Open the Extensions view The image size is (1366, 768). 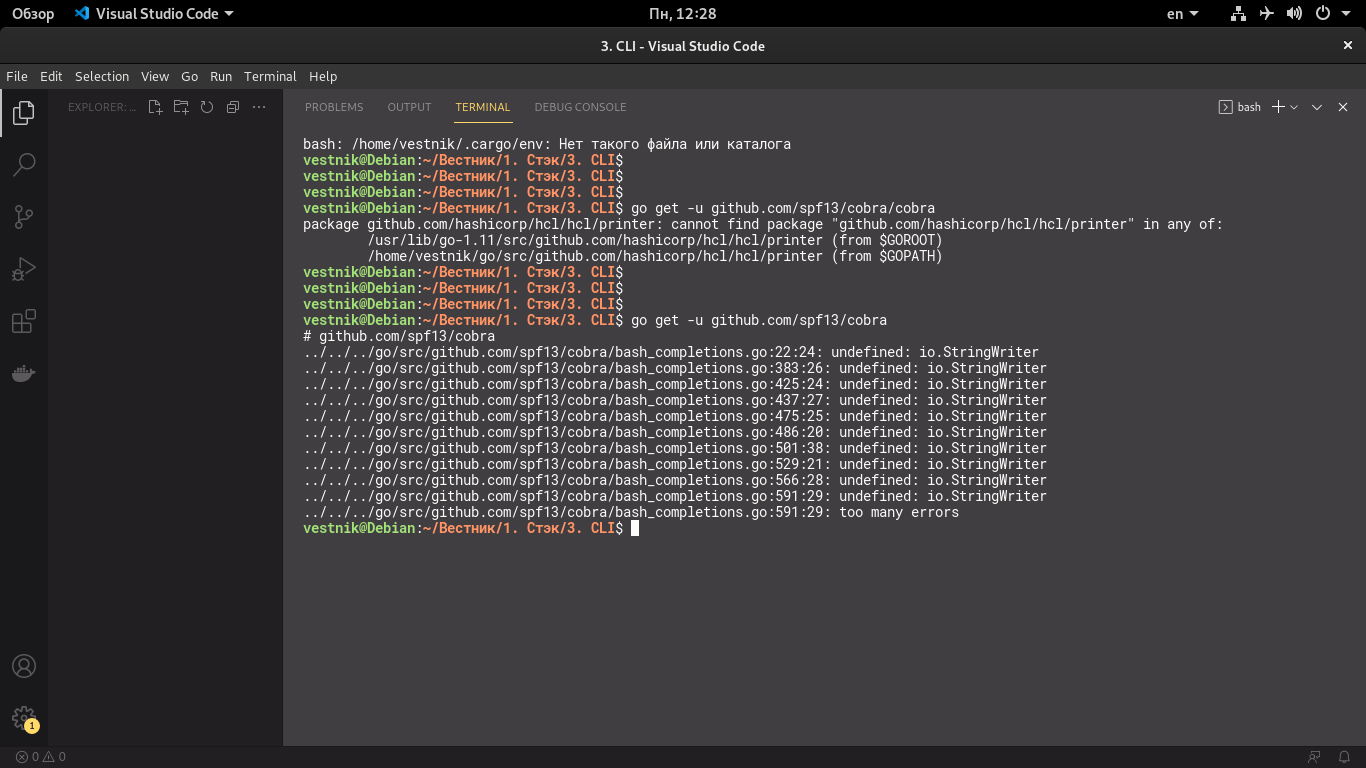[23, 321]
